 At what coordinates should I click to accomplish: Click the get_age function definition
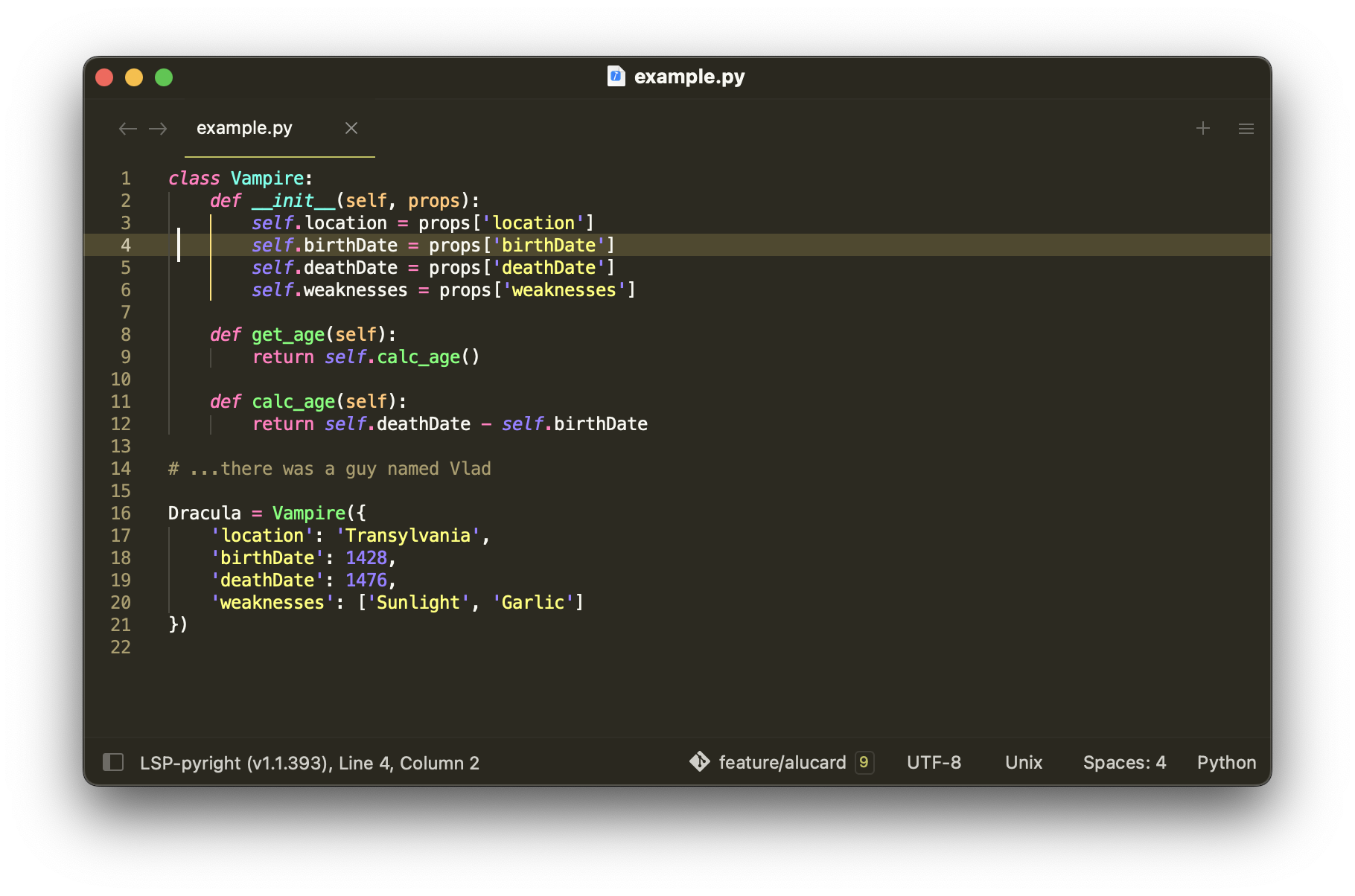288,335
